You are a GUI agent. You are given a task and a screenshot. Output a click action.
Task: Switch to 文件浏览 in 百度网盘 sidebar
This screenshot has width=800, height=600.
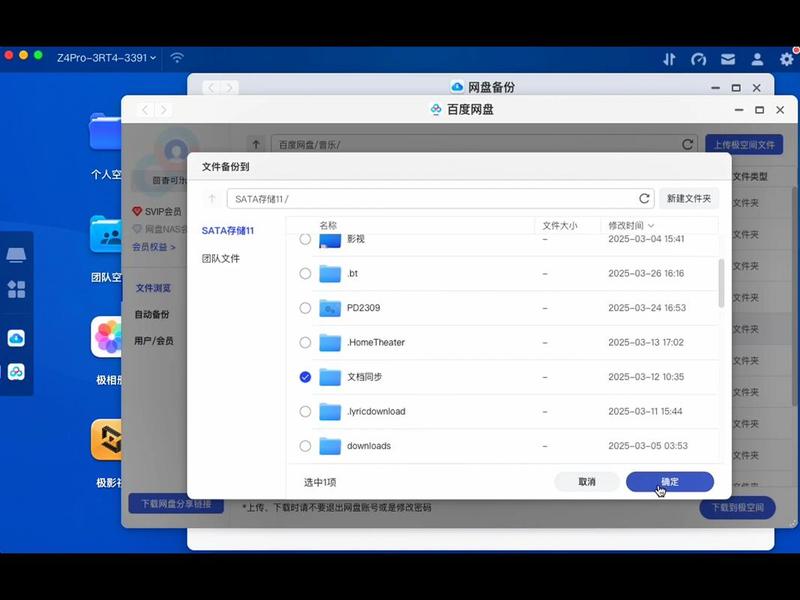pos(153,288)
